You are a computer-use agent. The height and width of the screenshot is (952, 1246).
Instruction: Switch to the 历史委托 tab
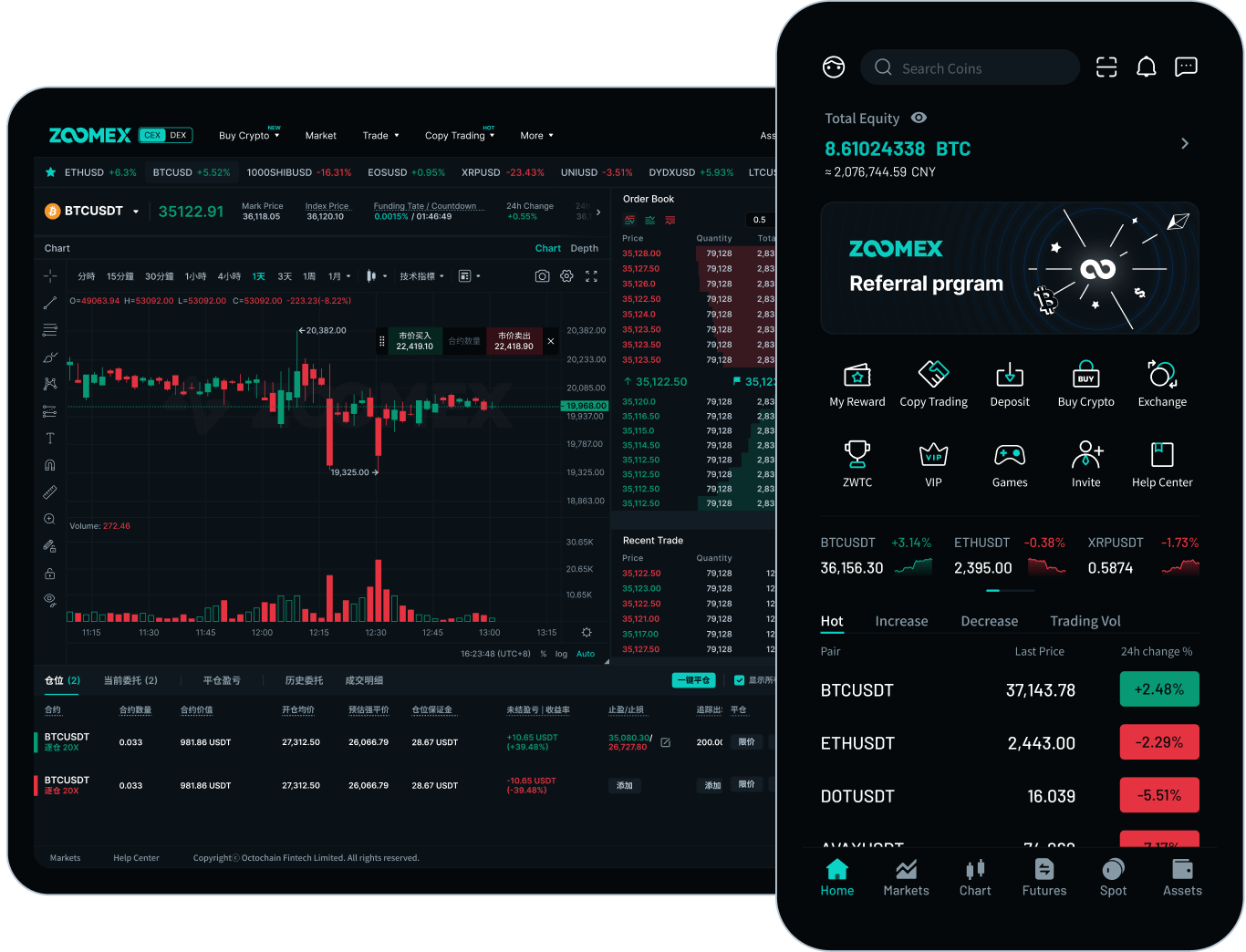[304, 680]
